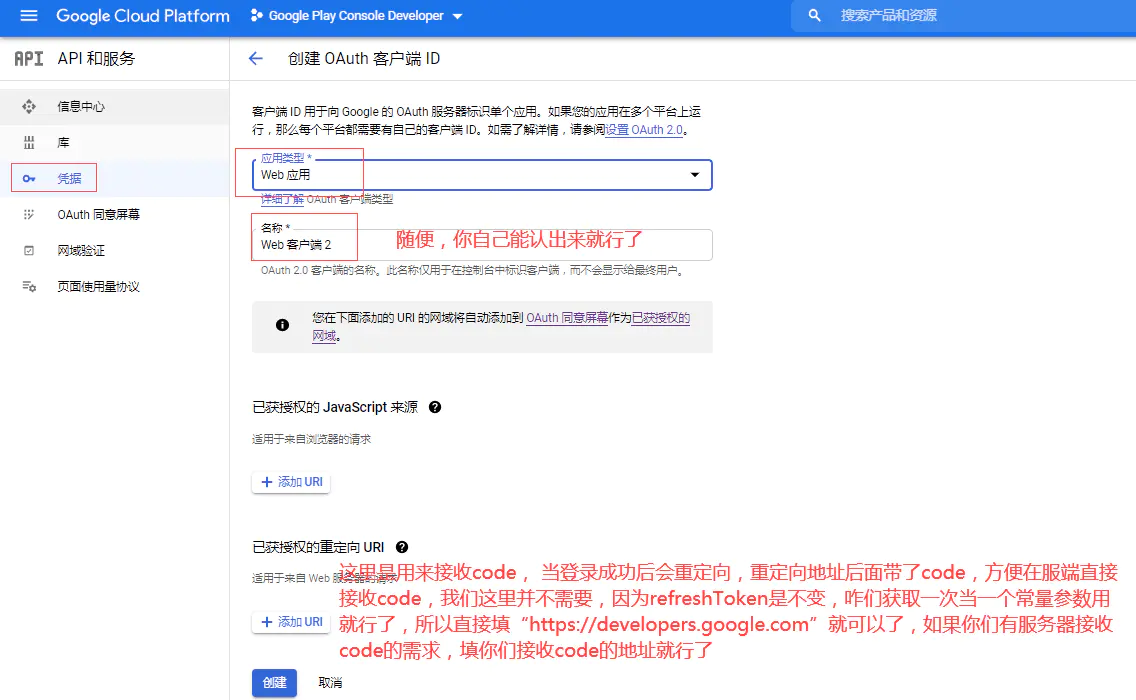Open OAuth 同意屏幕 in the sidebar
The width and height of the screenshot is (1136, 700).
(x=114, y=214)
